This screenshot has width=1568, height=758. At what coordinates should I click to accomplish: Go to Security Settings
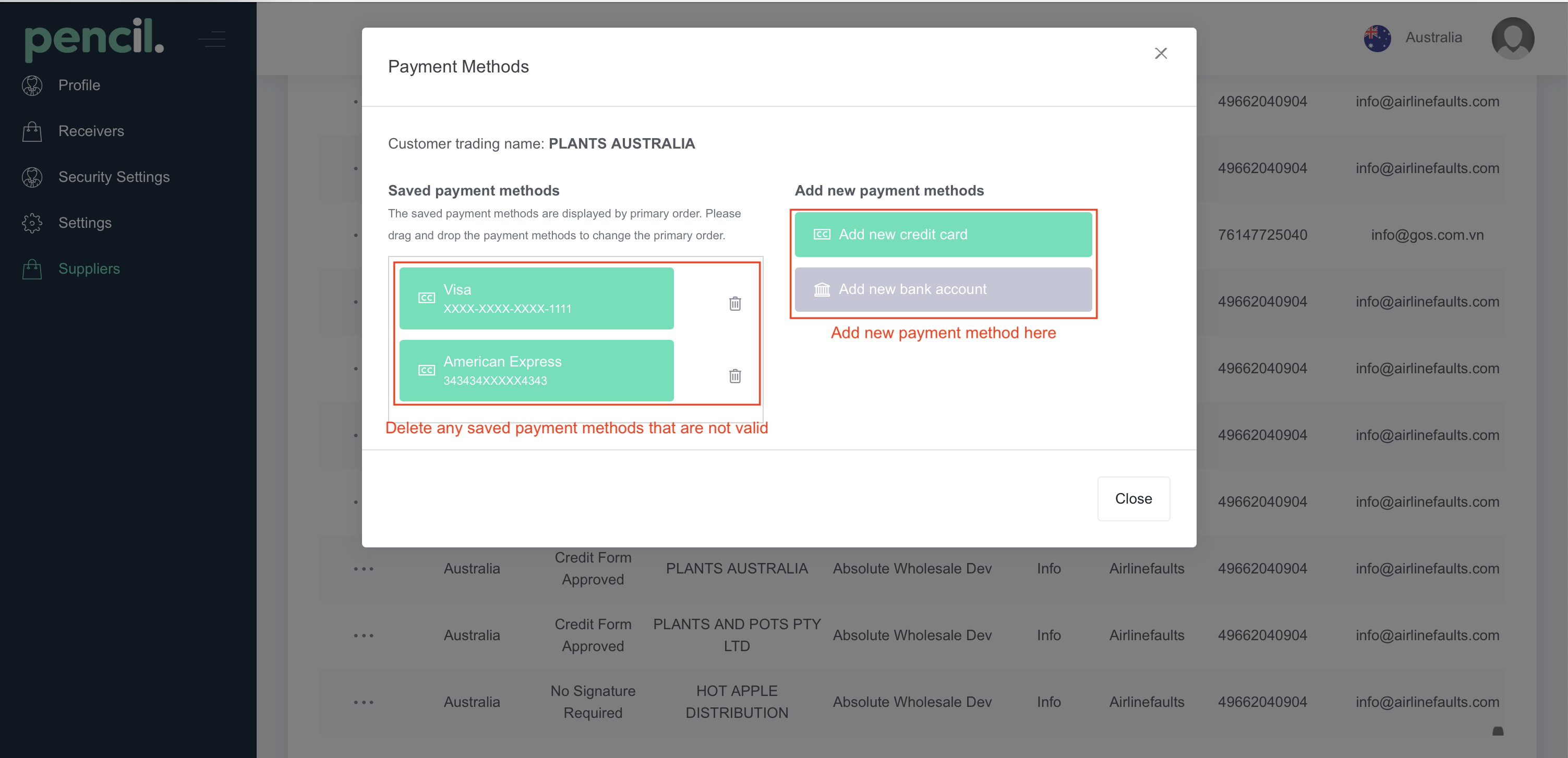[114, 177]
